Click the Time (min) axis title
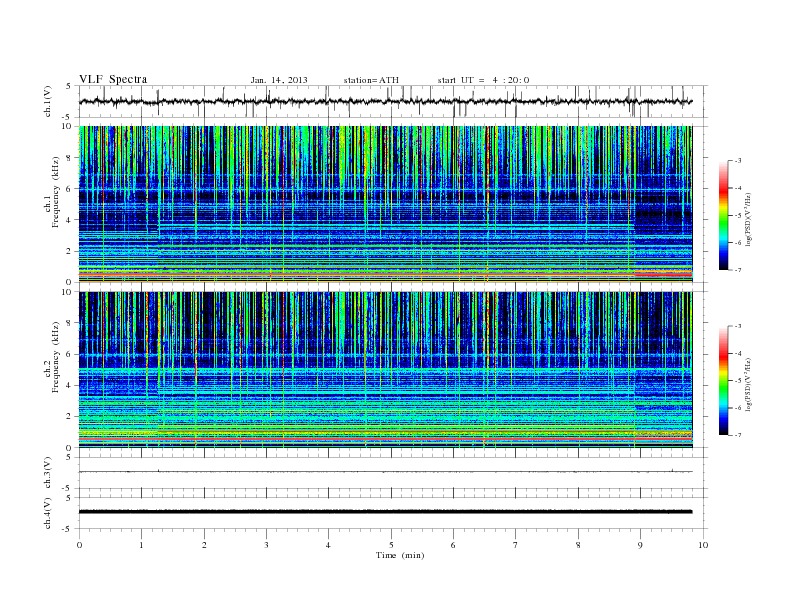792x612 pixels. (400, 555)
